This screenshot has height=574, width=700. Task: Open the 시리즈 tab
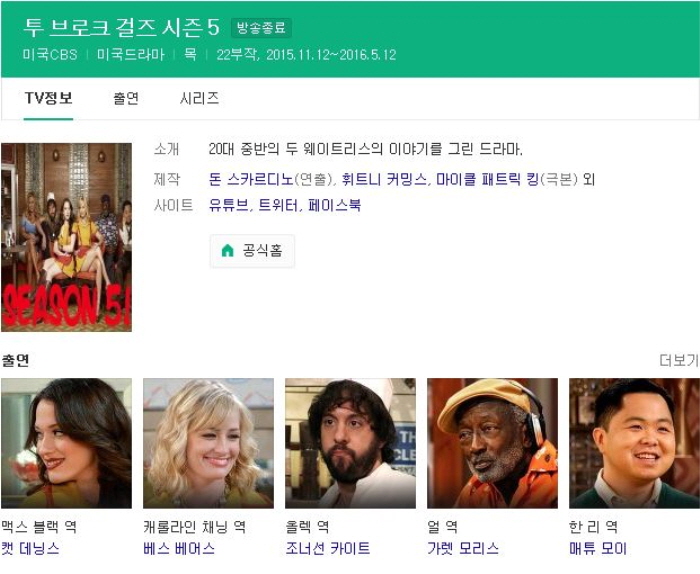point(199,98)
